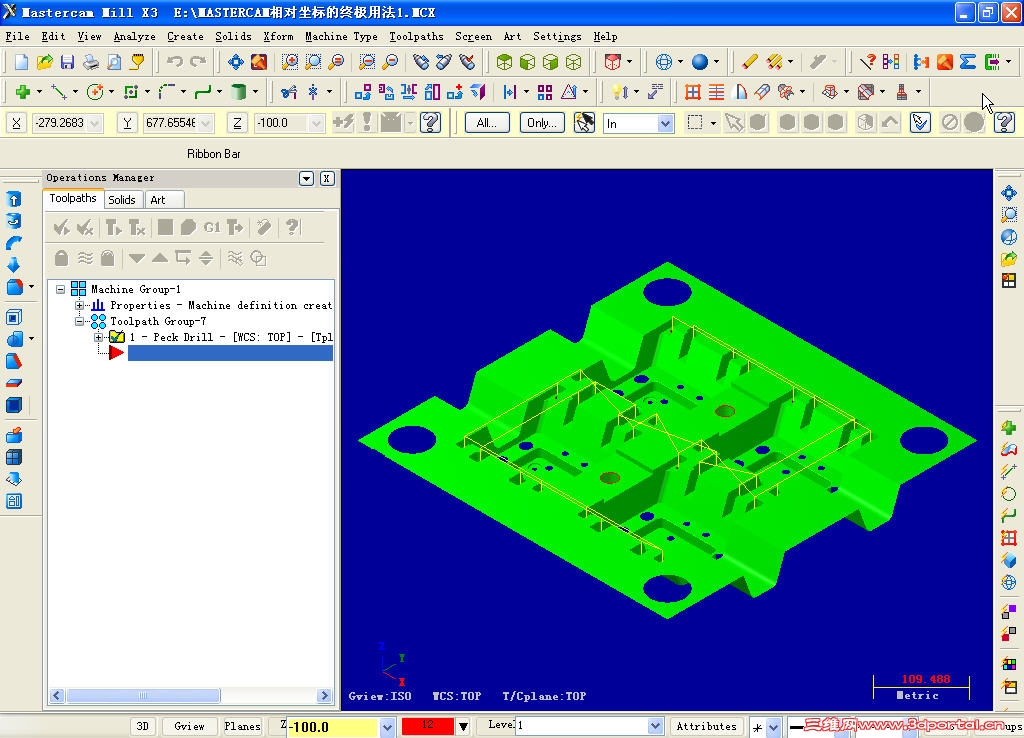The width and height of the screenshot is (1024, 738).
Task: Click the yellow Z -100.0 input field
Action: pos(332,727)
